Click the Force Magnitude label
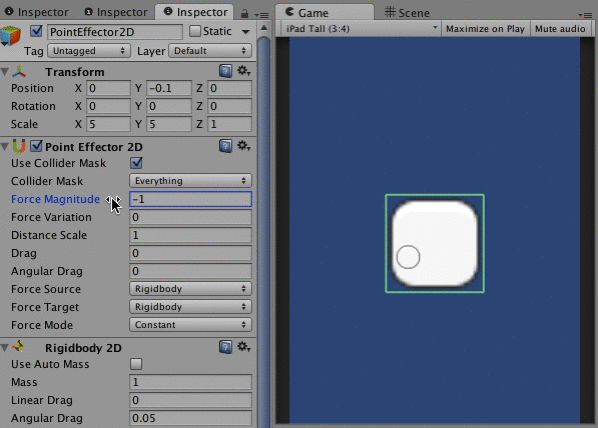The image size is (598, 428). pos(55,199)
